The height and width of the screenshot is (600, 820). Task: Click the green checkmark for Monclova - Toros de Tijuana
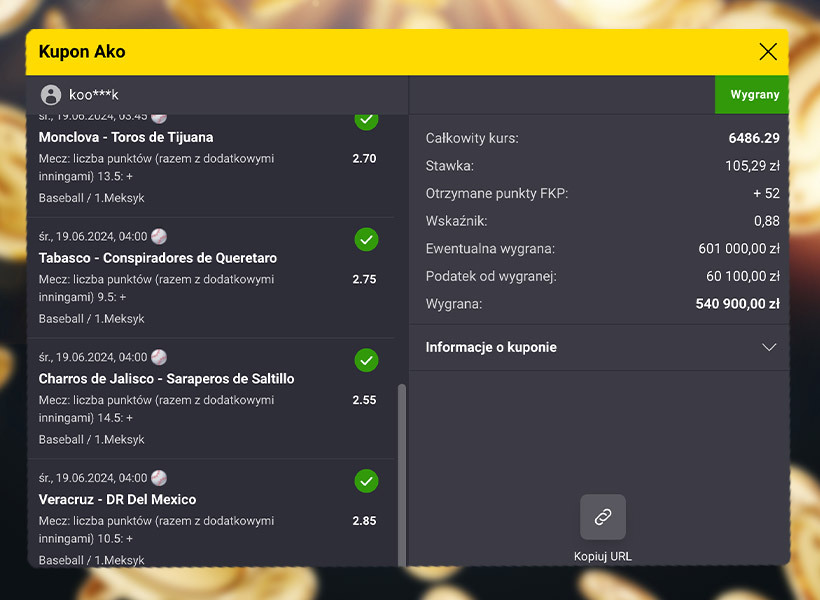pyautogui.click(x=366, y=122)
